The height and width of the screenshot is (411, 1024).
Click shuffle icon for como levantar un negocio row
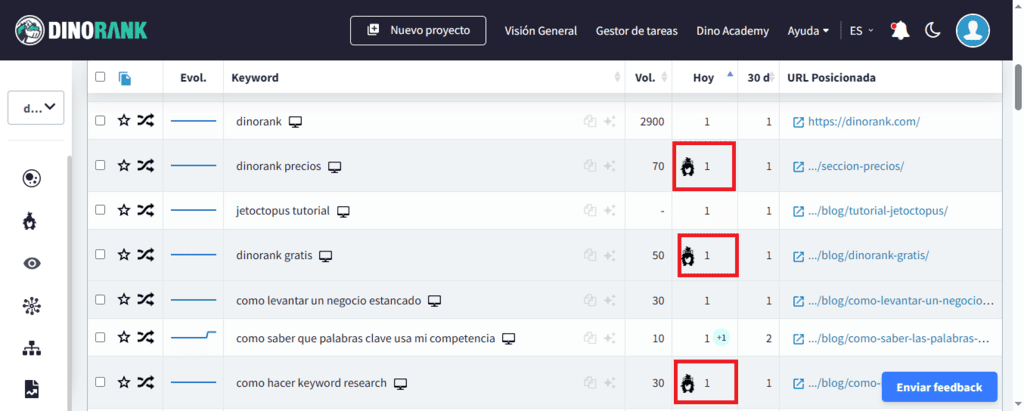click(x=145, y=300)
